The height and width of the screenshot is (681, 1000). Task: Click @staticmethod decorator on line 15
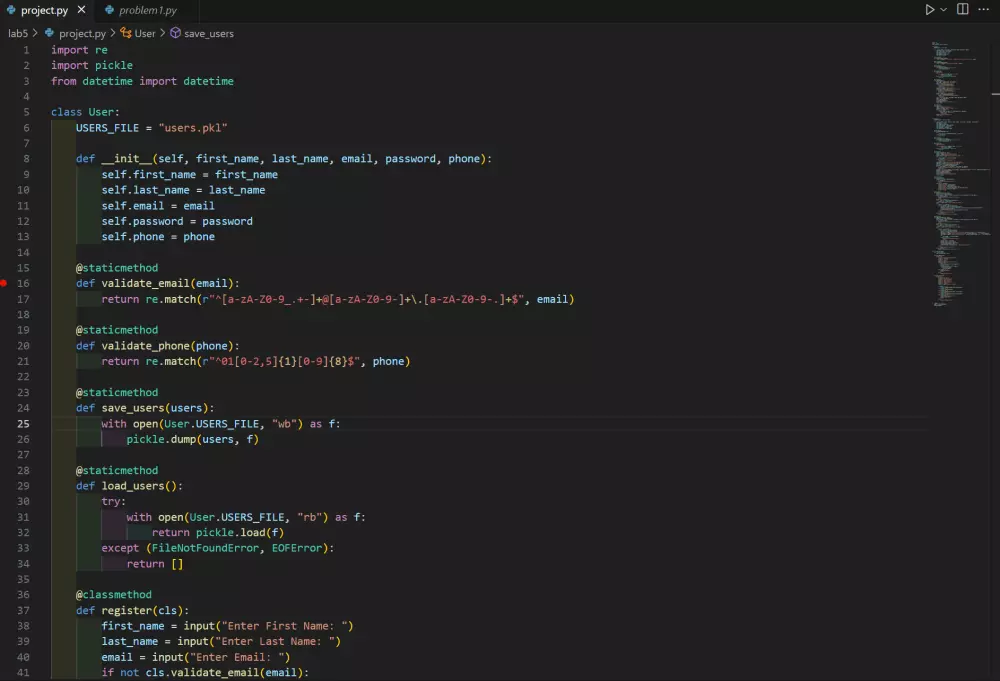117,268
